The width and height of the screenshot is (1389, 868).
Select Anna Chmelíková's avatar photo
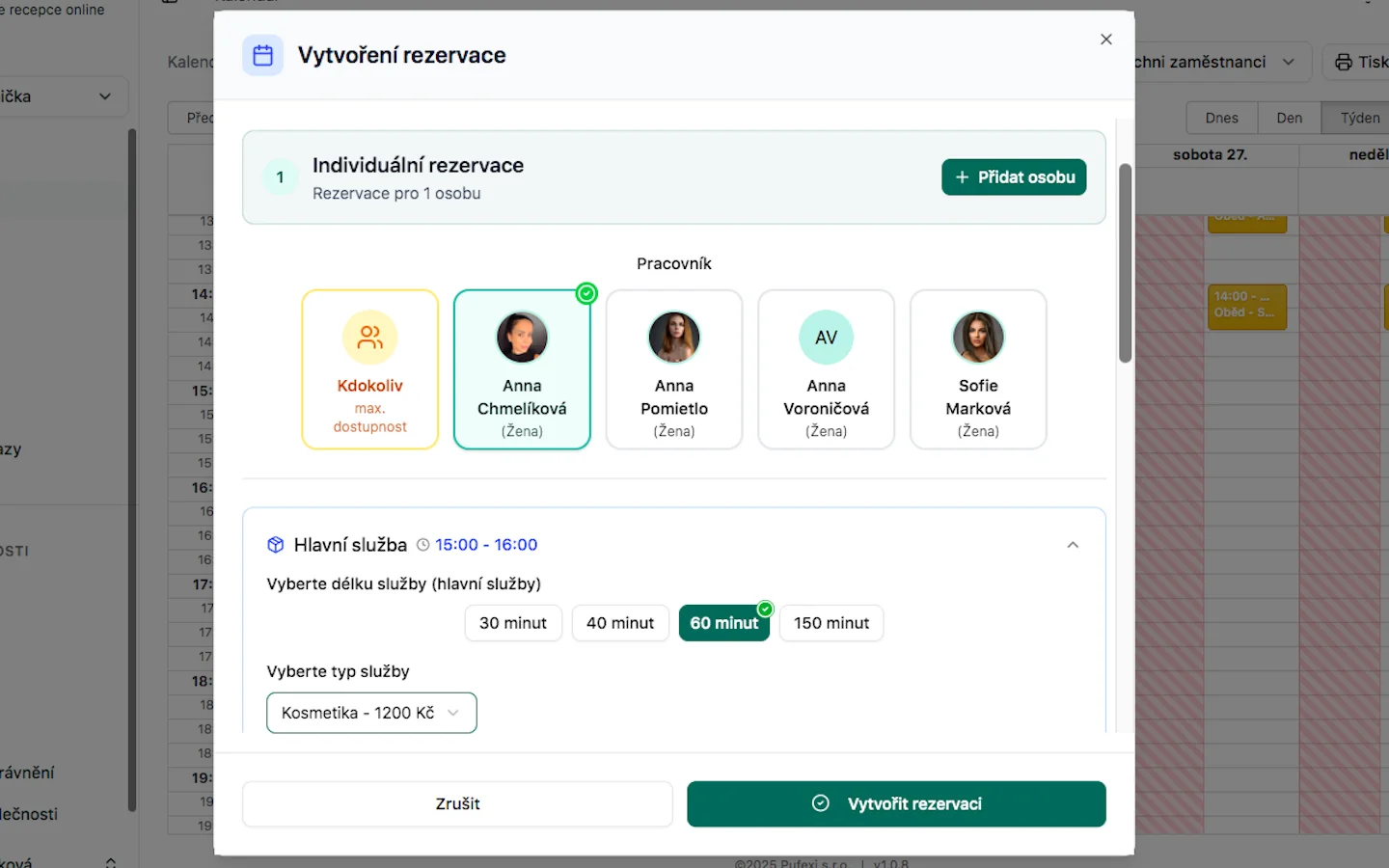[x=522, y=338]
